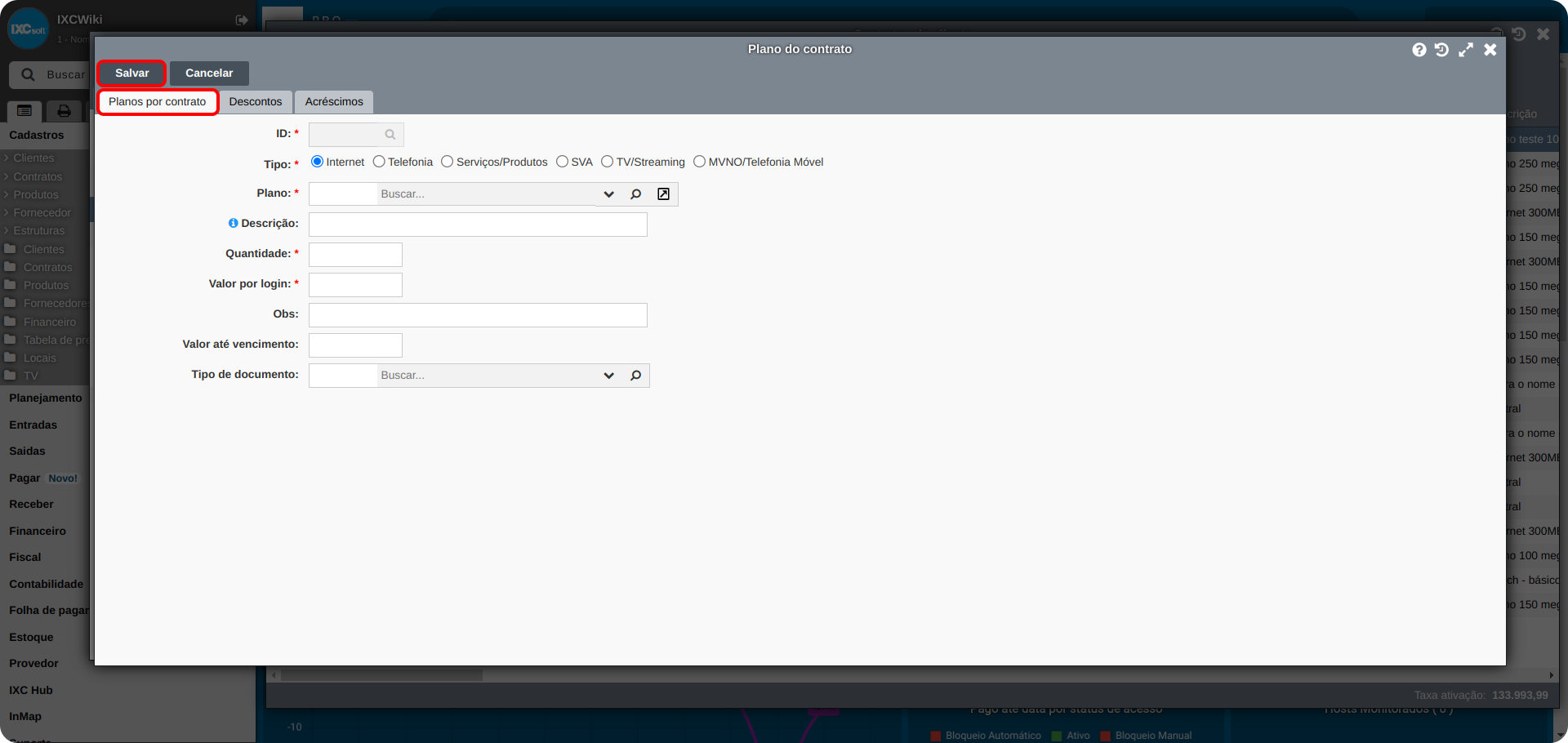Click the help question mark icon
This screenshot has height=743, width=1568.
click(x=1419, y=50)
